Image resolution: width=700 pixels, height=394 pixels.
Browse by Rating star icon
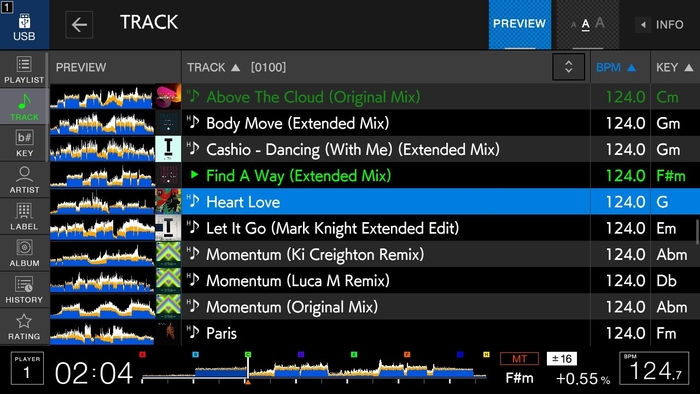point(24,327)
